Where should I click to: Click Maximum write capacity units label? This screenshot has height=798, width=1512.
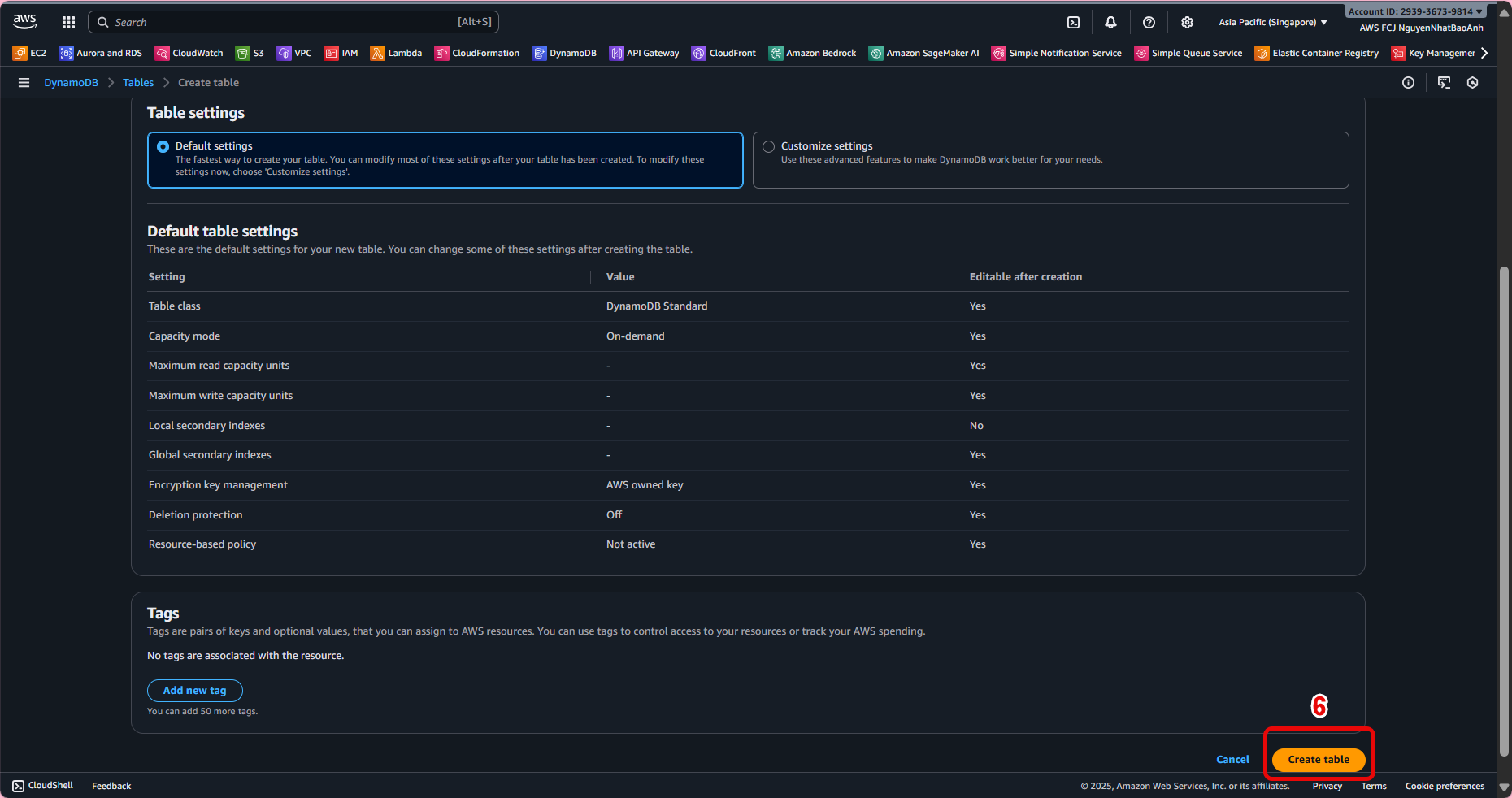click(x=220, y=396)
